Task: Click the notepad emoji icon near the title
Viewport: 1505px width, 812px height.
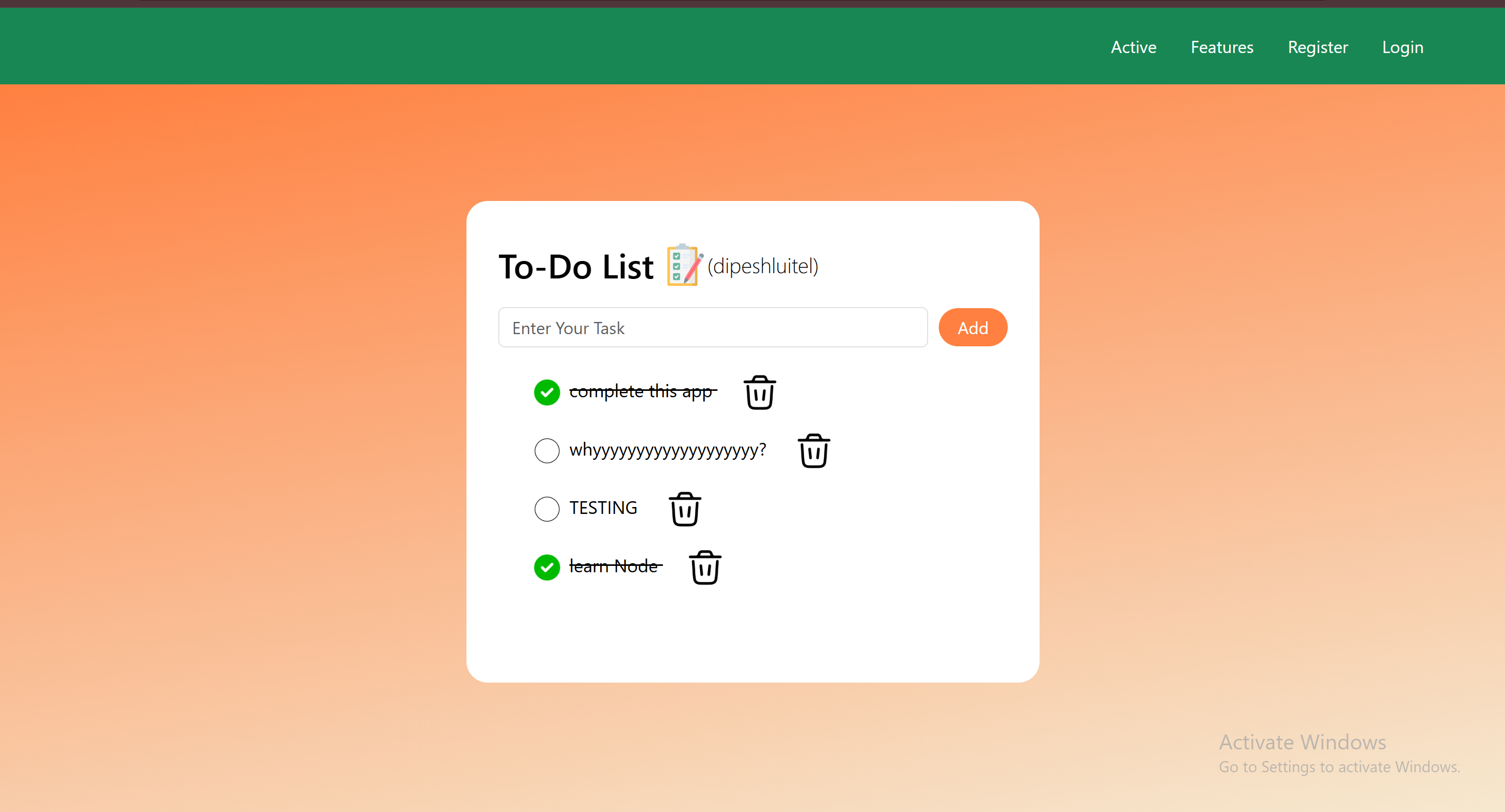Action: pyautogui.click(x=684, y=266)
